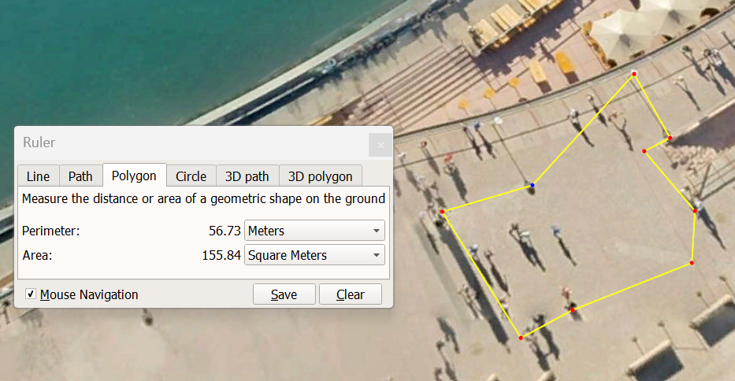
Task: Switch to the Circle tab
Action: coord(191,176)
